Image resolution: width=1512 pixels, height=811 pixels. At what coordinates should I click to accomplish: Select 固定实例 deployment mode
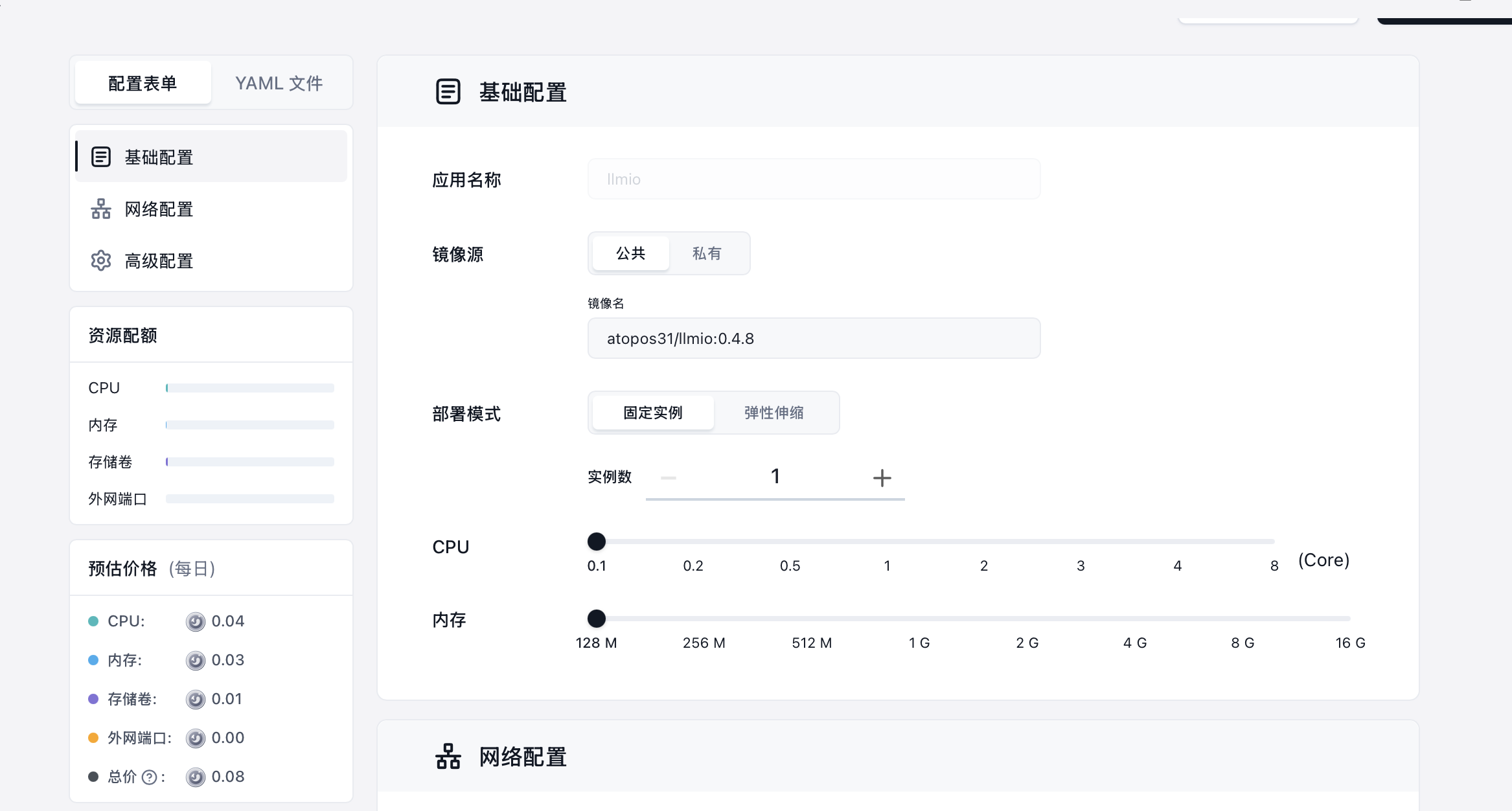652,413
